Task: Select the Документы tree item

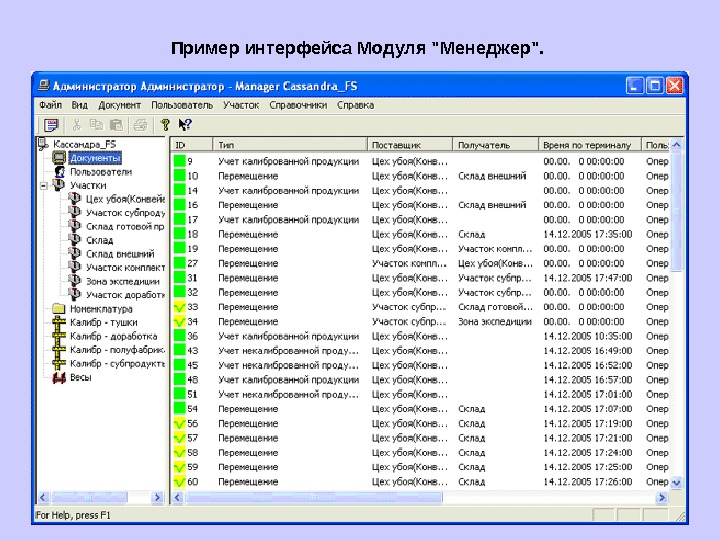Action: (95, 158)
